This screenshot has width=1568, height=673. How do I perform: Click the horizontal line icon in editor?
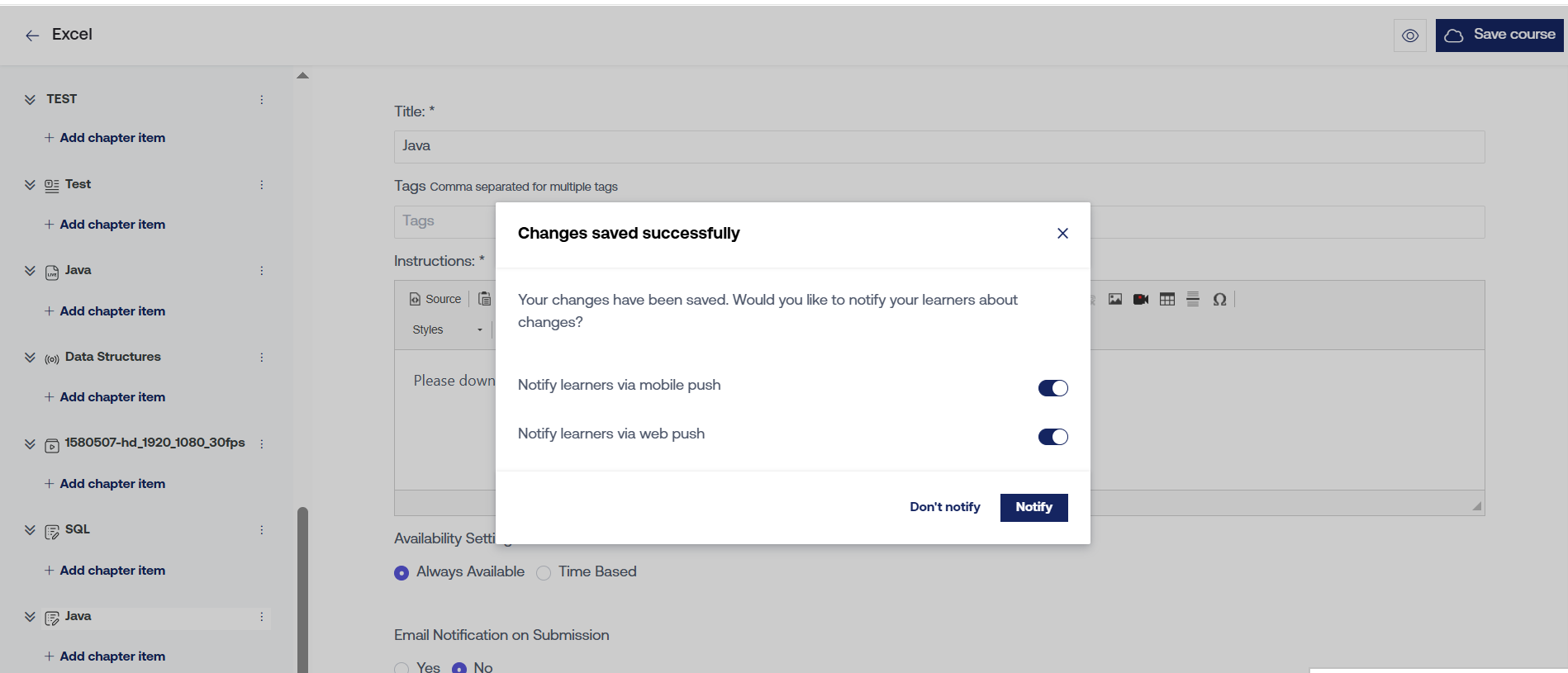[x=1193, y=299]
